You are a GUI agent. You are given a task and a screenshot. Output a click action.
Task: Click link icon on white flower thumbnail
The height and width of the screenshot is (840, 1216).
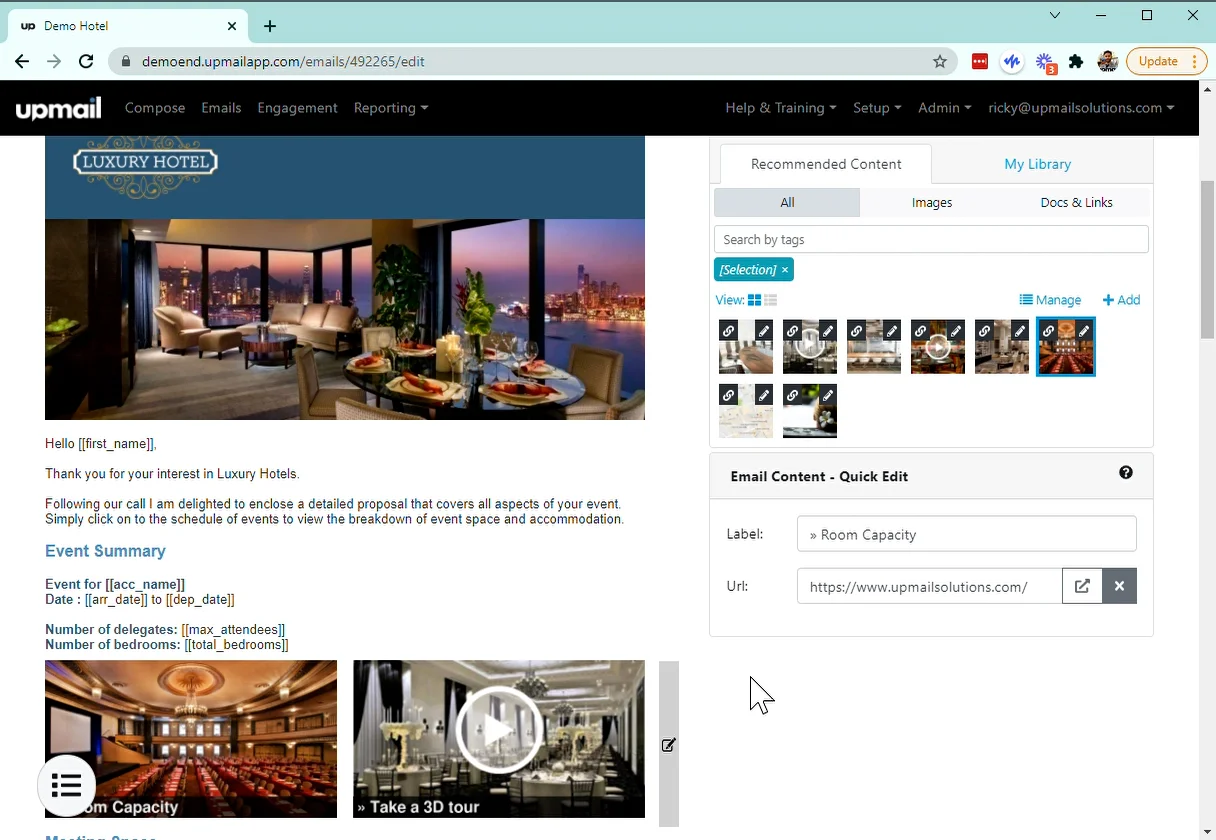click(x=793, y=396)
